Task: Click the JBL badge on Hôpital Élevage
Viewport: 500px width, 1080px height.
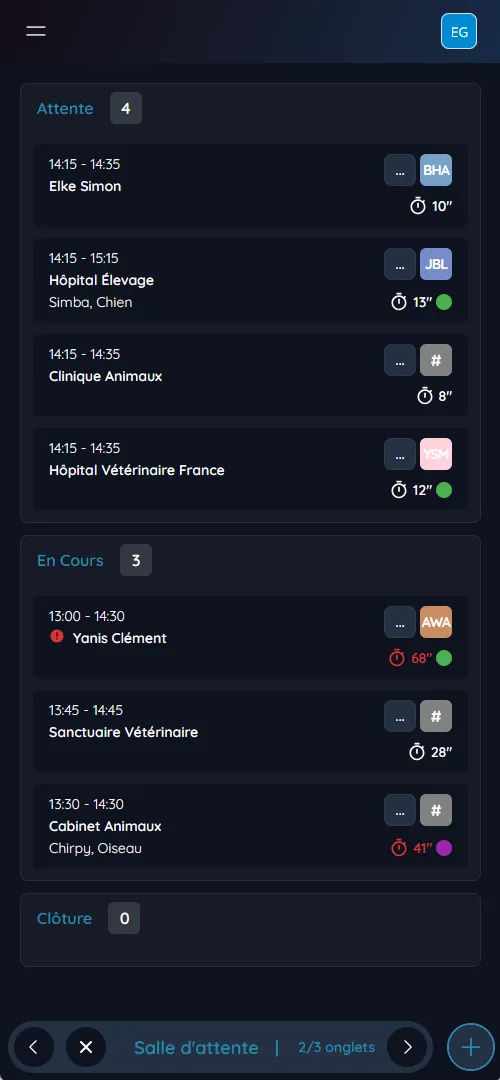Action: click(436, 264)
